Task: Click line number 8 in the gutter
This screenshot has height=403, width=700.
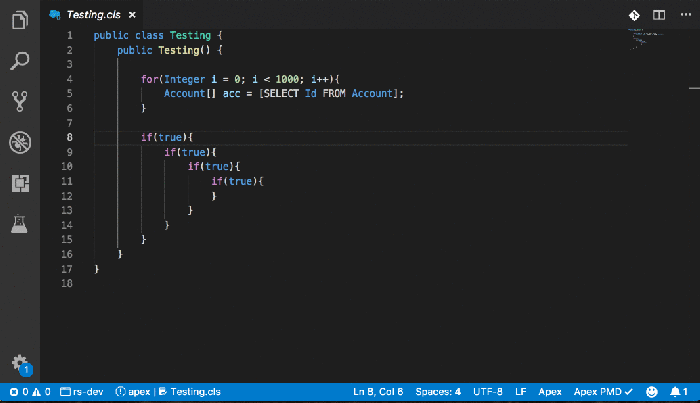Action: [x=69, y=137]
